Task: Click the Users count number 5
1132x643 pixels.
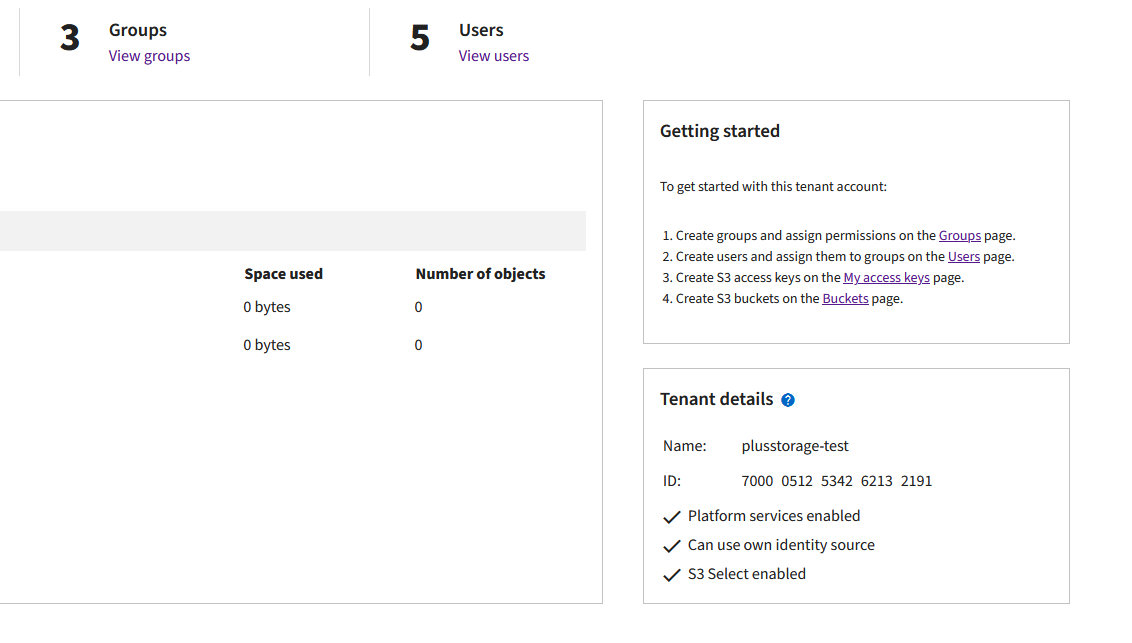Action: (x=420, y=38)
